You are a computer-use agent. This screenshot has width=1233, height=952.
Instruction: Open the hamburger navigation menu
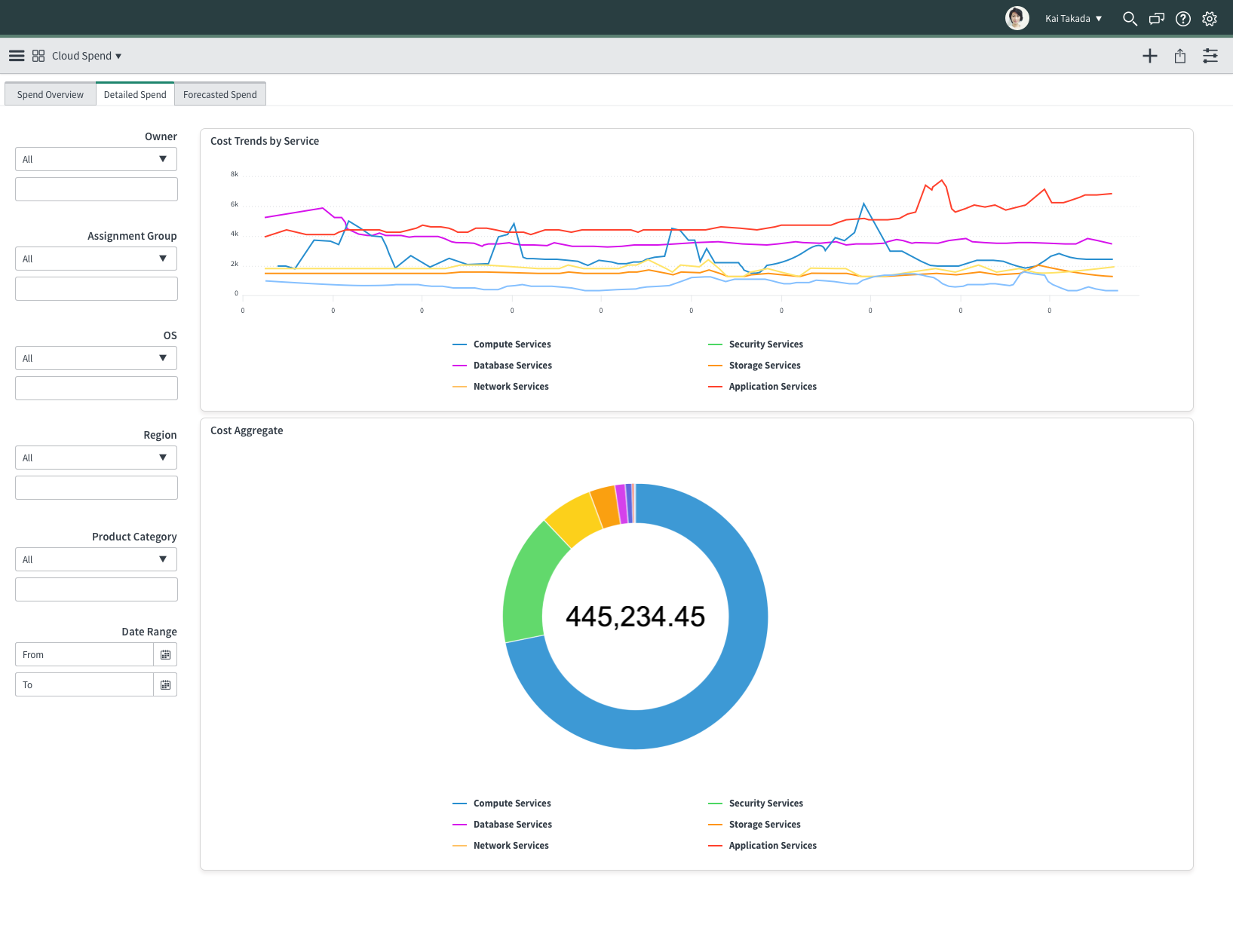coord(17,56)
